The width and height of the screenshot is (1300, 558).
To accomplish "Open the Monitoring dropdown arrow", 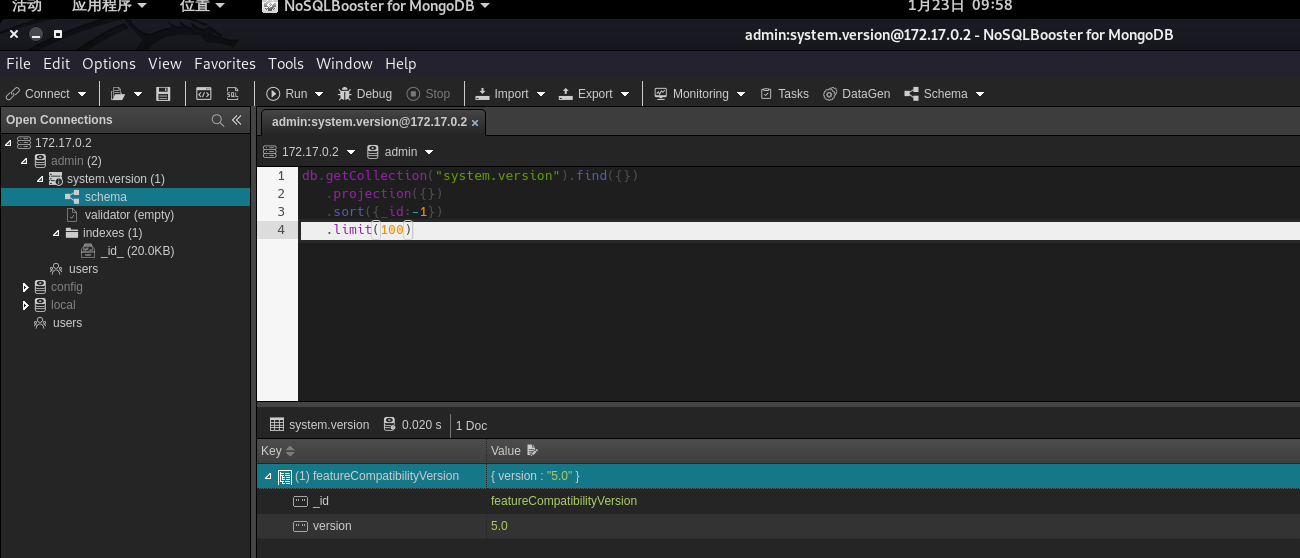I will (741, 94).
